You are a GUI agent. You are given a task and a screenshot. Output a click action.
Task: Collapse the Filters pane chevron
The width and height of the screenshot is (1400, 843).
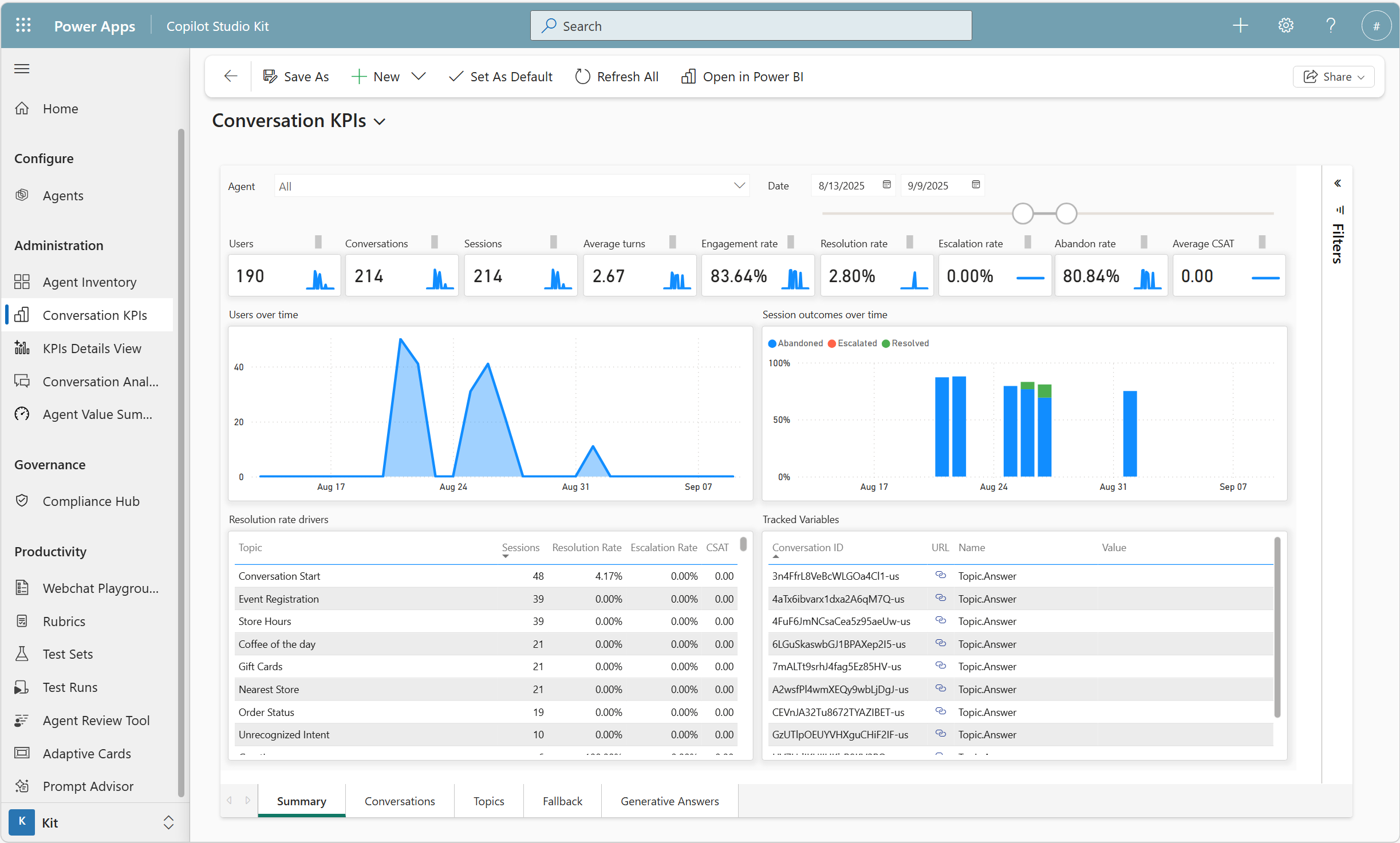point(1338,184)
